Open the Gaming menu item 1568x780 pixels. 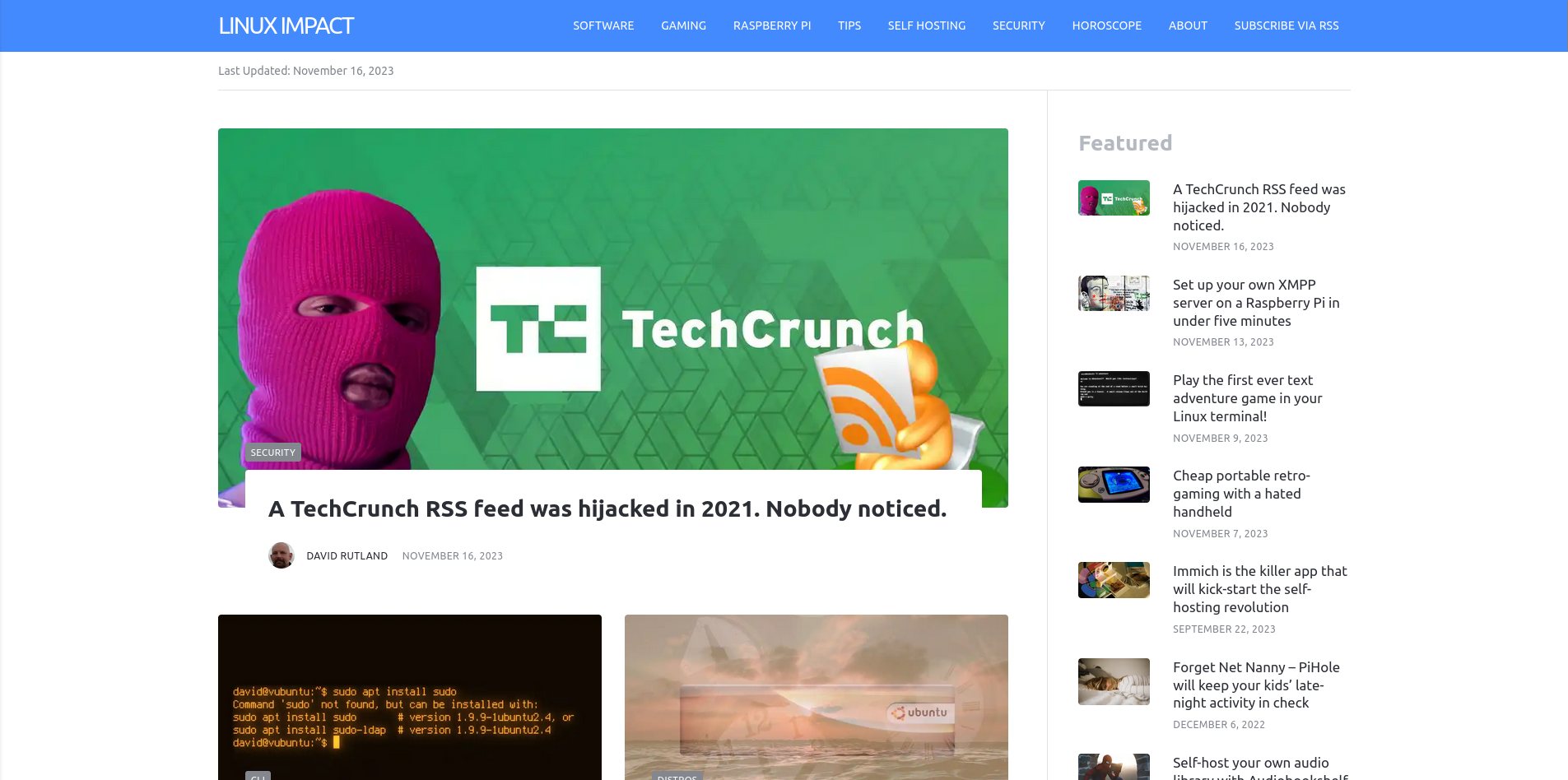tap(683, 26)
